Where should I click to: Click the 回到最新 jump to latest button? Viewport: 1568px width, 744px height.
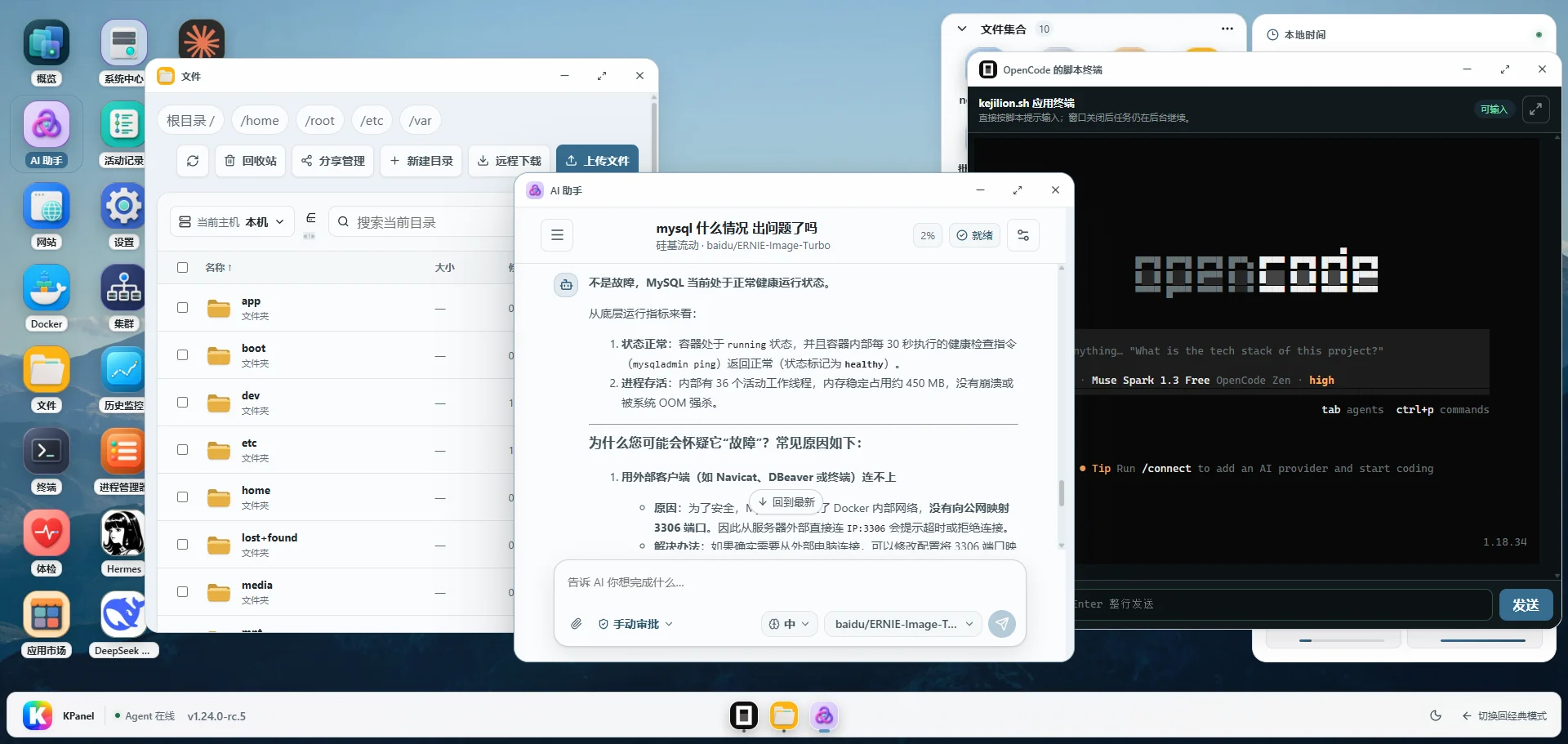786,502
